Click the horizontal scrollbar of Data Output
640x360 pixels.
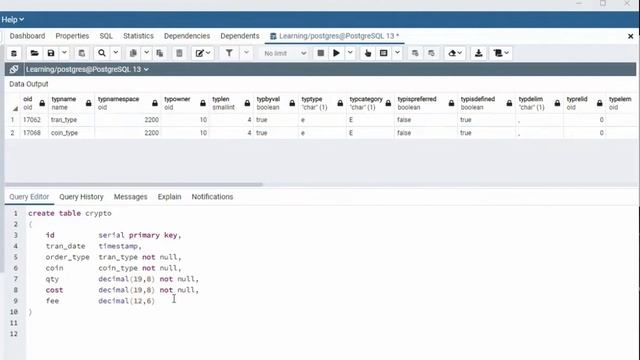click(x=134, y=184)
